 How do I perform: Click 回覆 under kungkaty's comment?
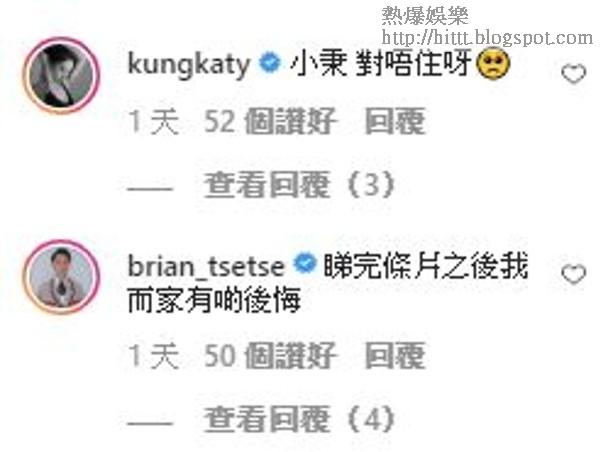(395, 121)
